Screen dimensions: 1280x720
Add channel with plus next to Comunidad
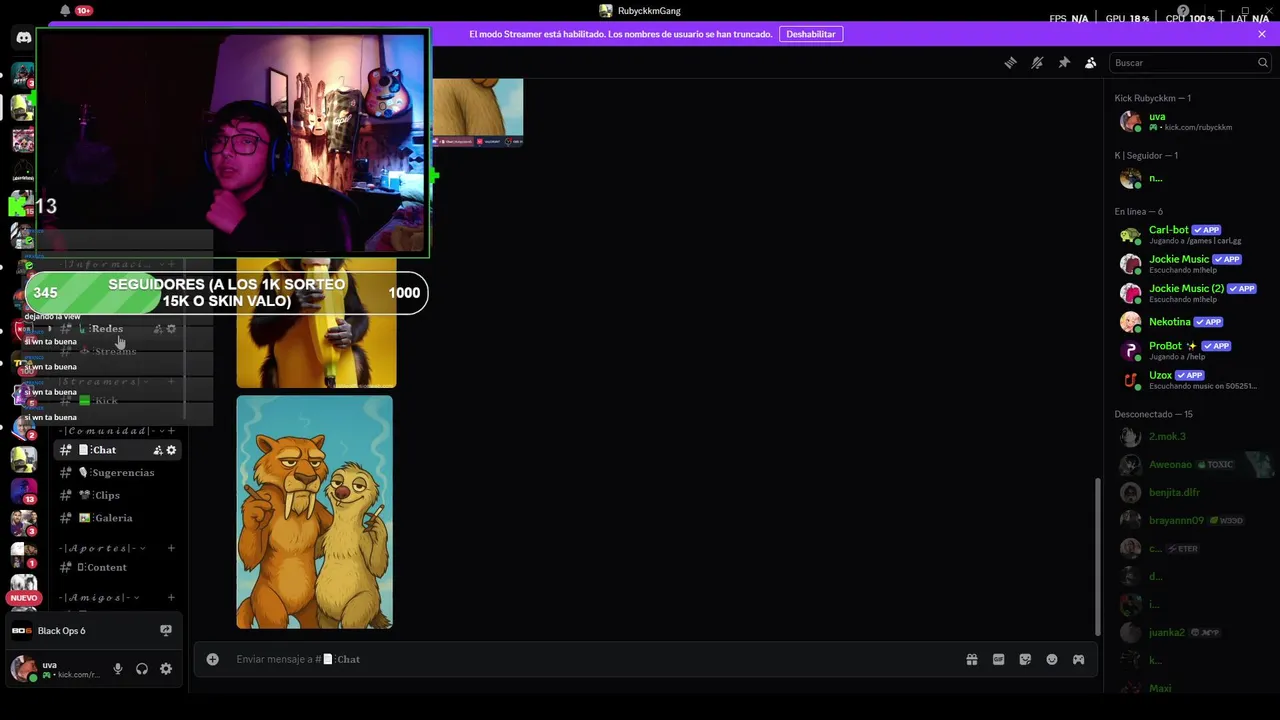point(171,431)
